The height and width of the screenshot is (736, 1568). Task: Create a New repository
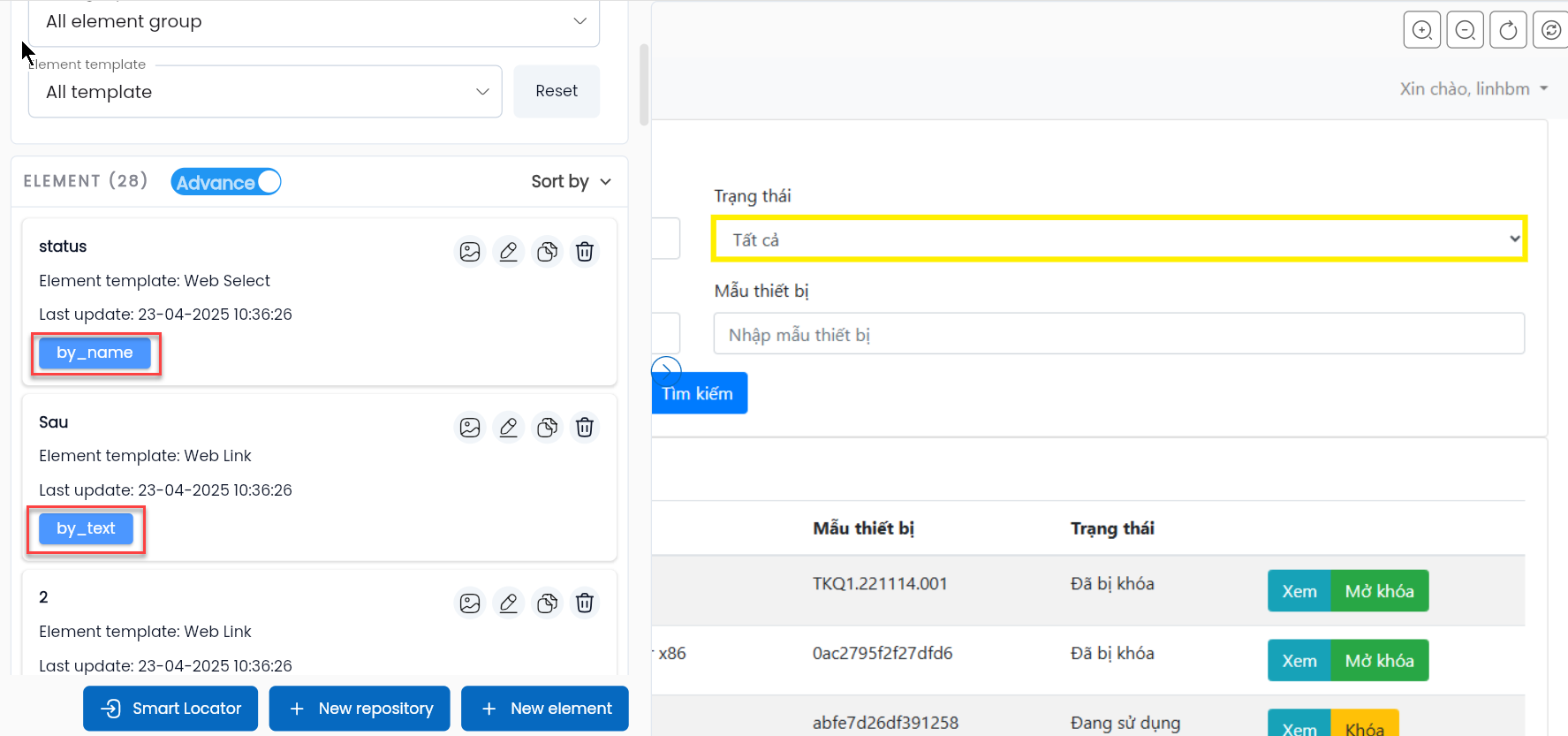pyautogui.click(x=360, y=709)
